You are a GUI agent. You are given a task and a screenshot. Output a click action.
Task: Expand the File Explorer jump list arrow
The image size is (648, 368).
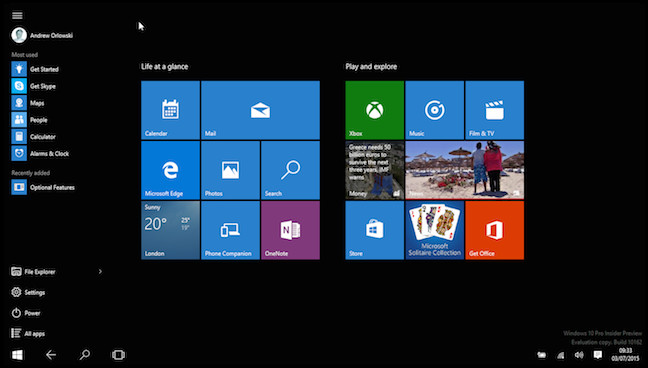100,272
